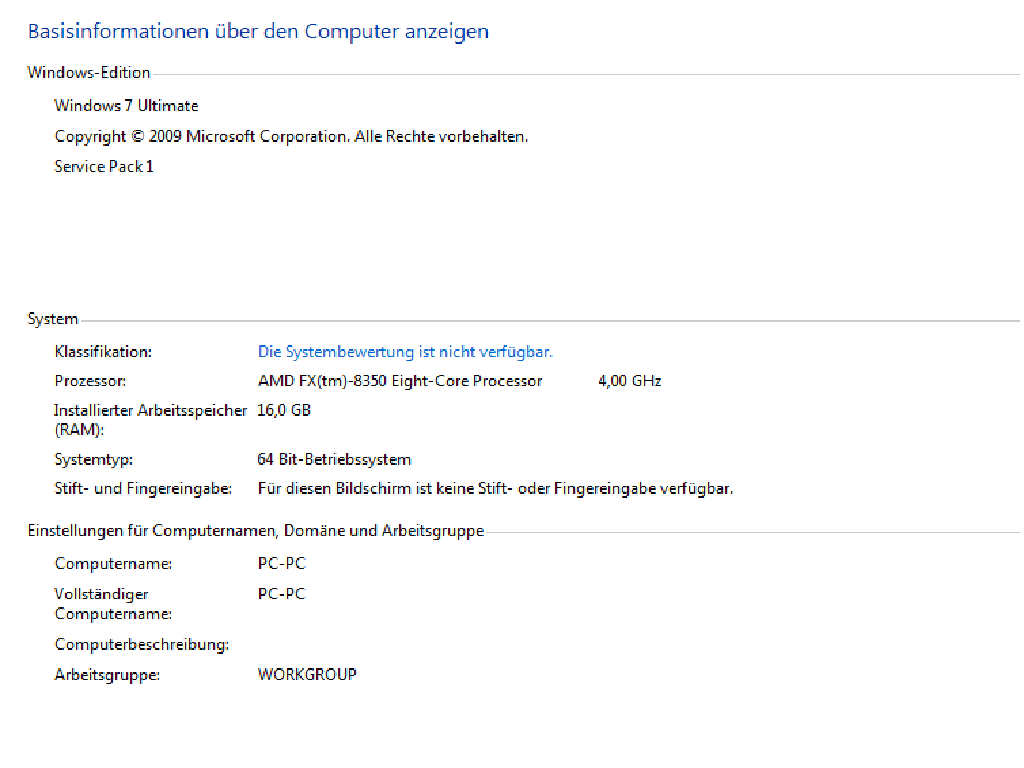Click the 64 Bit-Betriebssystem value
1024x768 pixels.
(334, 460)
